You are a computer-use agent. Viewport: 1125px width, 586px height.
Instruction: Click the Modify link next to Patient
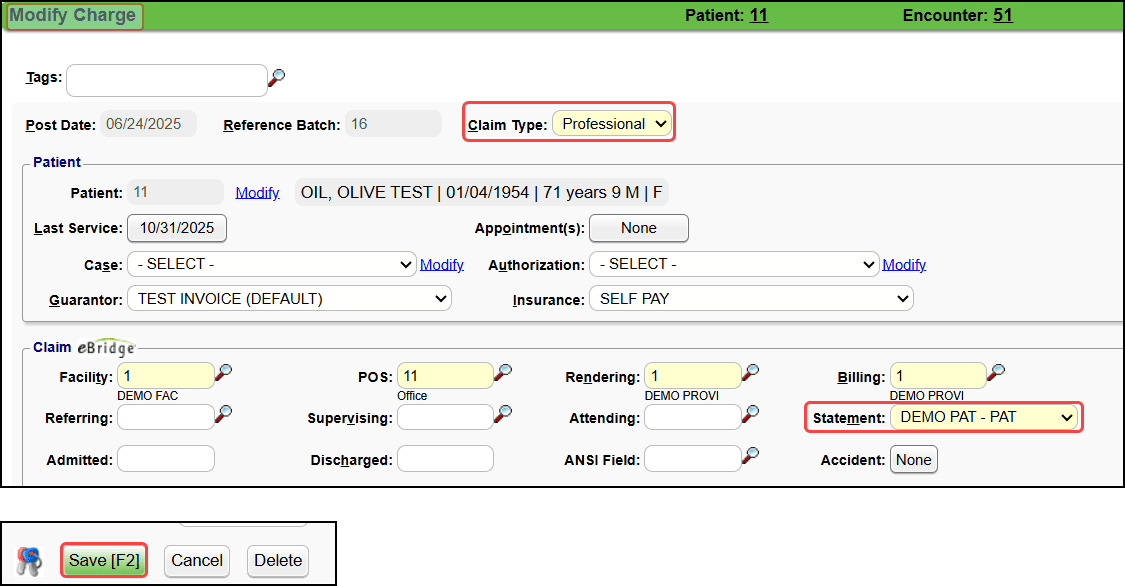click(x=257, y=193)
